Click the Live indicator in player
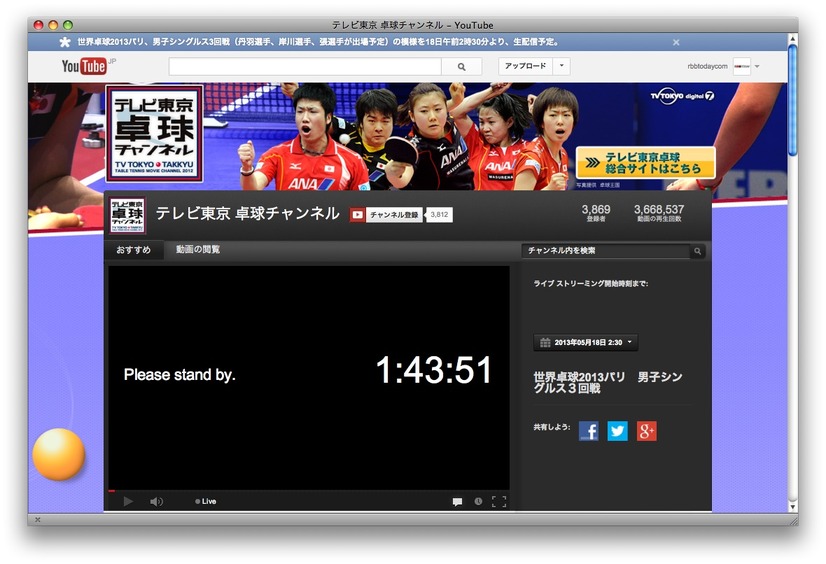The width and height of the screenshot is (826, 564). point(205,501)
